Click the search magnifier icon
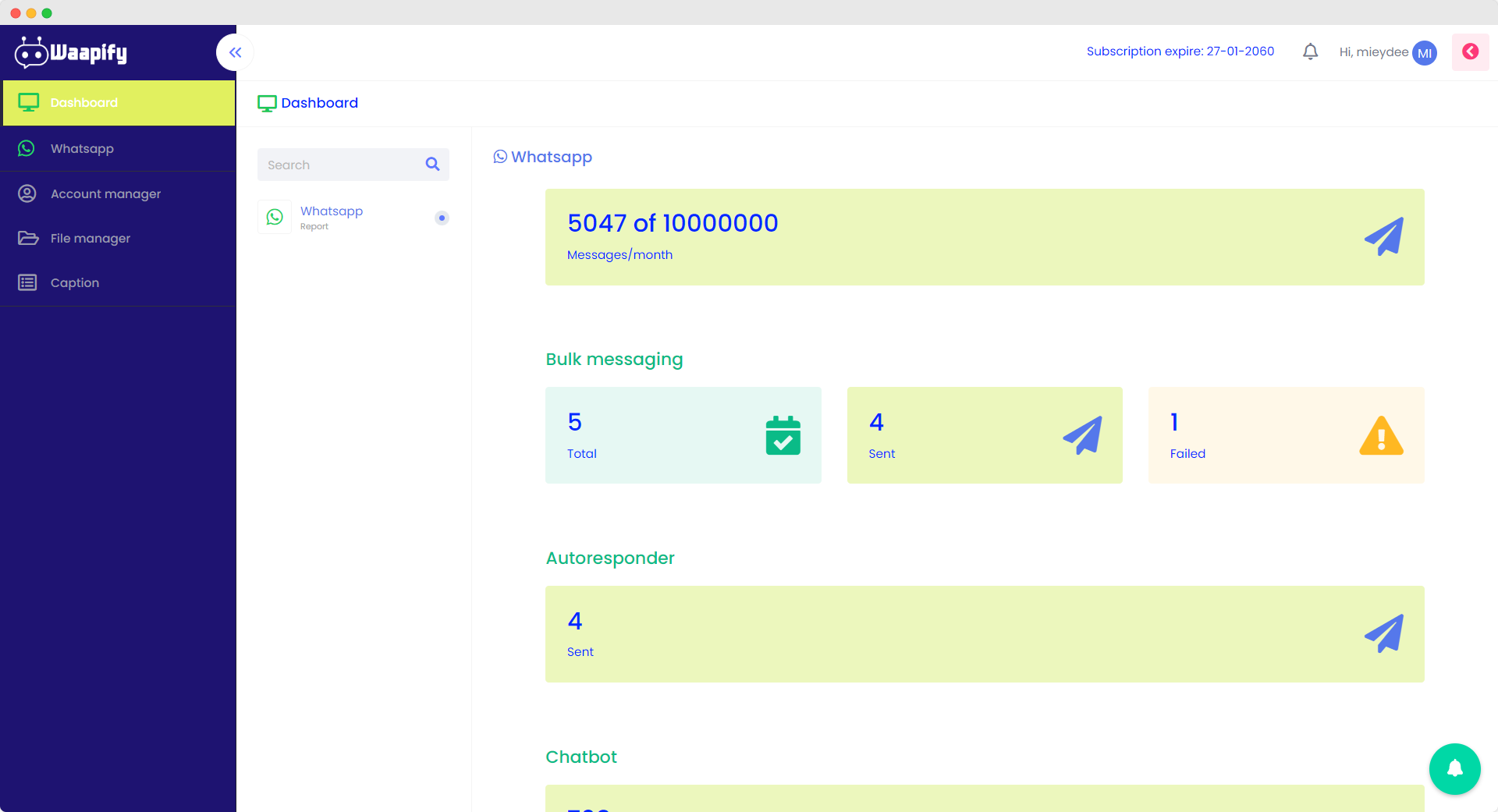This screenshot has height=812, width=1498. coord(431,164)
